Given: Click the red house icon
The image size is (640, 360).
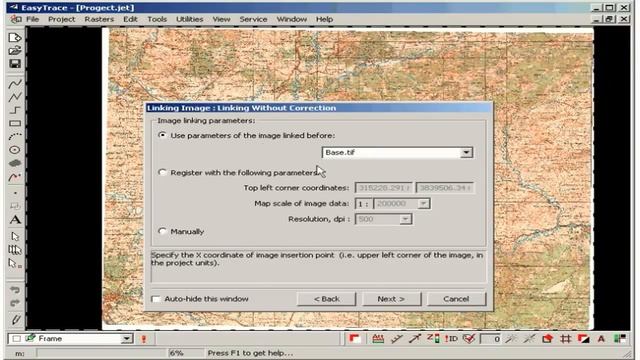Looking at the screenshot, I should [547, 338].
